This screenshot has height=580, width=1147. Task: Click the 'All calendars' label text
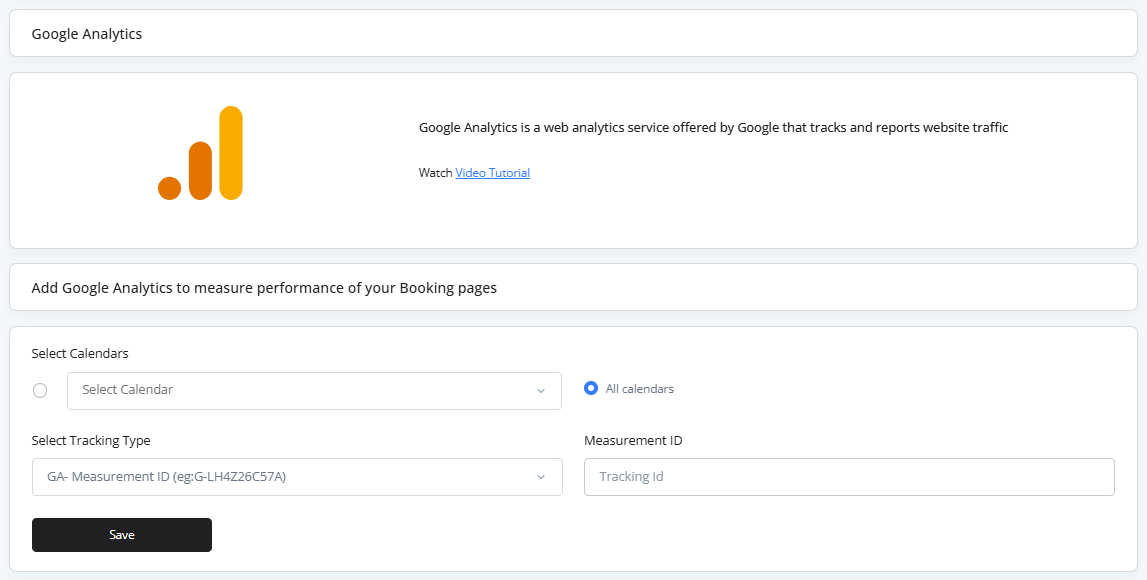pyautogui.click(x=639, y=389)
